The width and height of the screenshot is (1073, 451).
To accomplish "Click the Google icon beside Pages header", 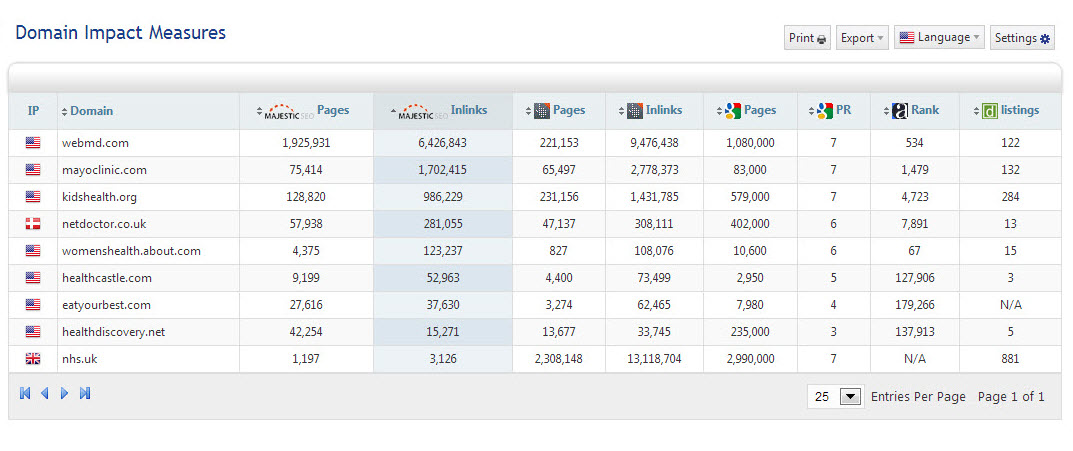I will point(734,110).
